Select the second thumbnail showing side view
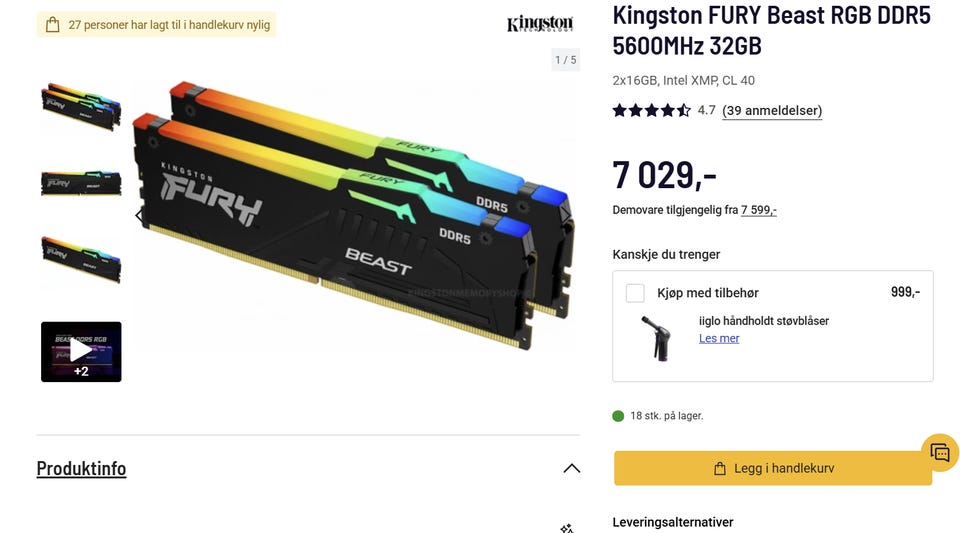This screenshot has width=960, height=533. point(81,183)
